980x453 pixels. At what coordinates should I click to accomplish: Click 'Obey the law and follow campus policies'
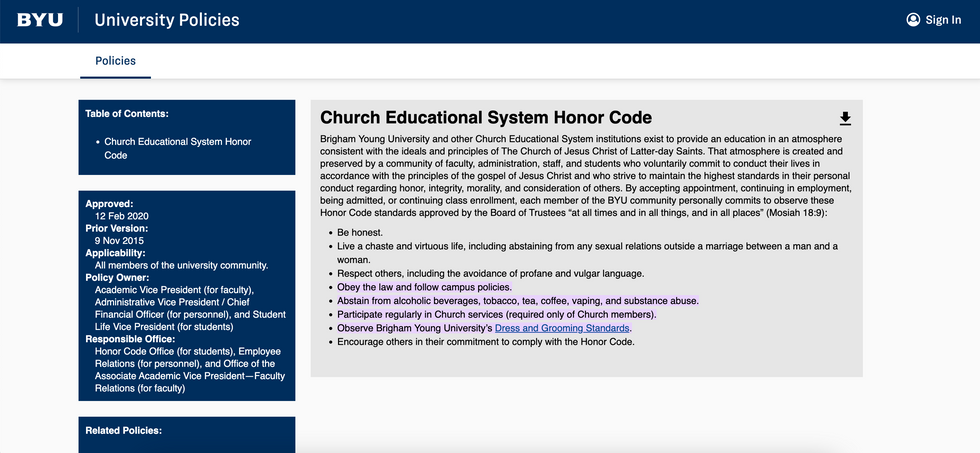click(424, 287)
